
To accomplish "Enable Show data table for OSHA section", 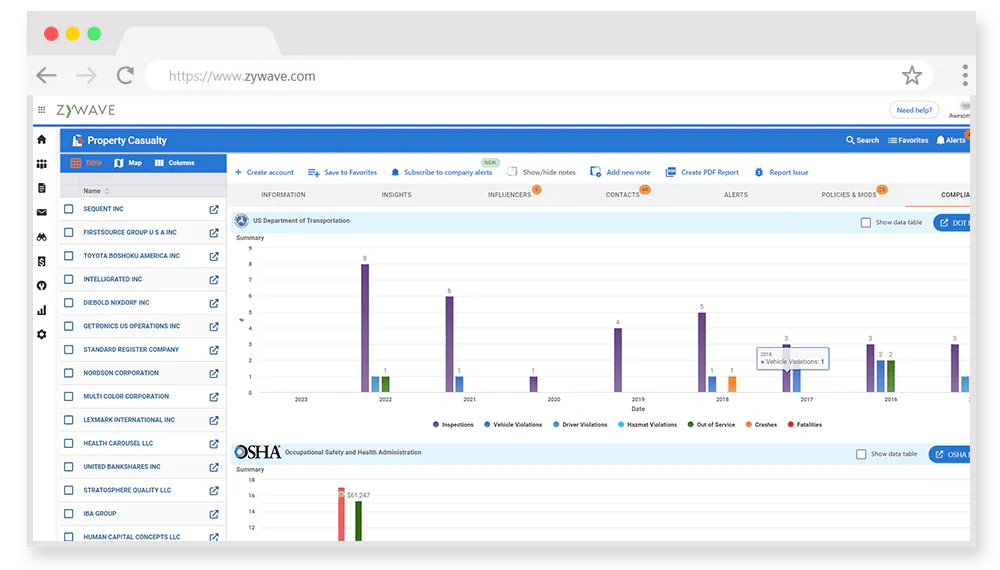I will tap(861, 454).
